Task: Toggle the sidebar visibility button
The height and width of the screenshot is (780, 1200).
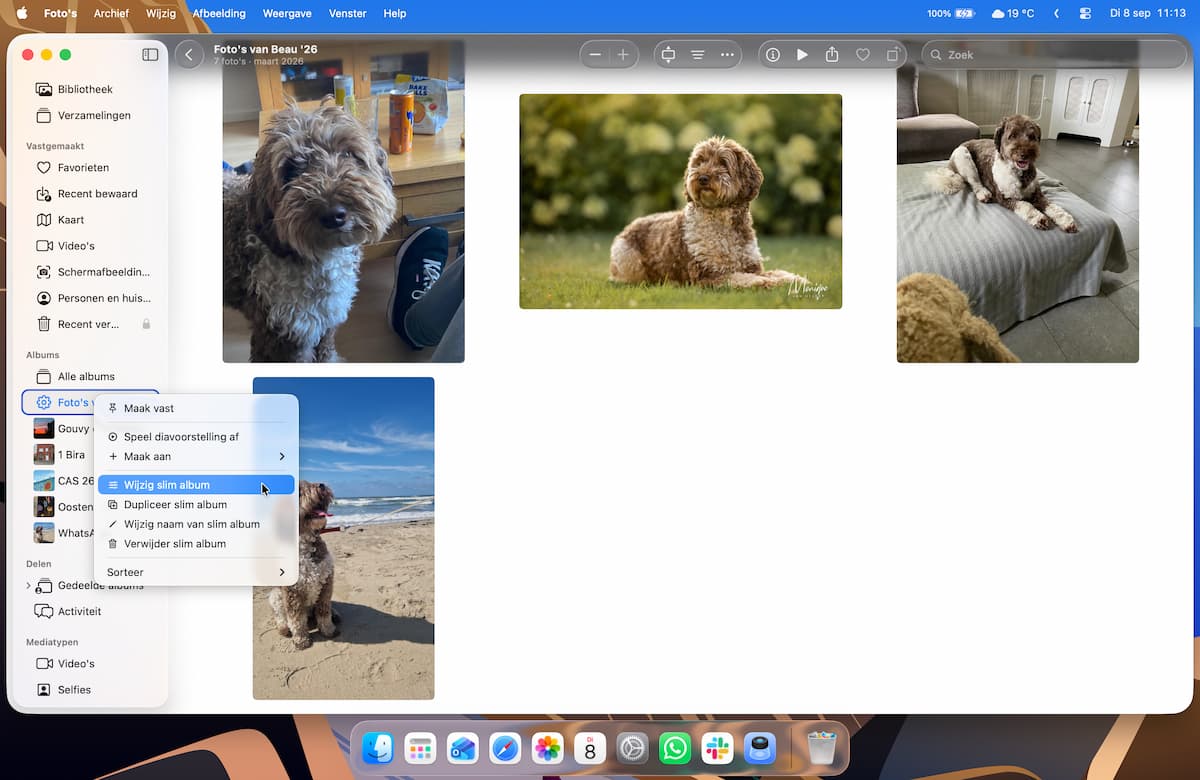Action: click(150, 55)
